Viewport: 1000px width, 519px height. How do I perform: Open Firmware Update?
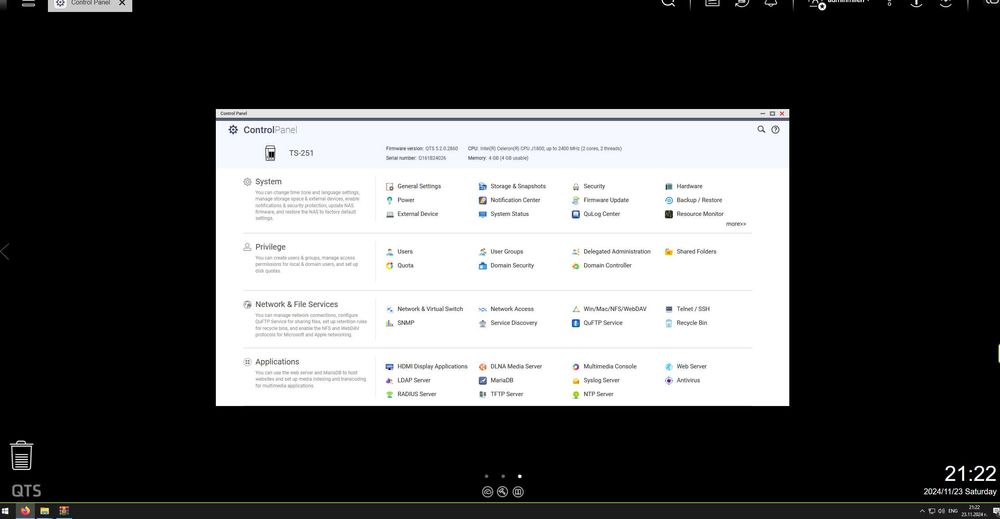coord(600,200)
